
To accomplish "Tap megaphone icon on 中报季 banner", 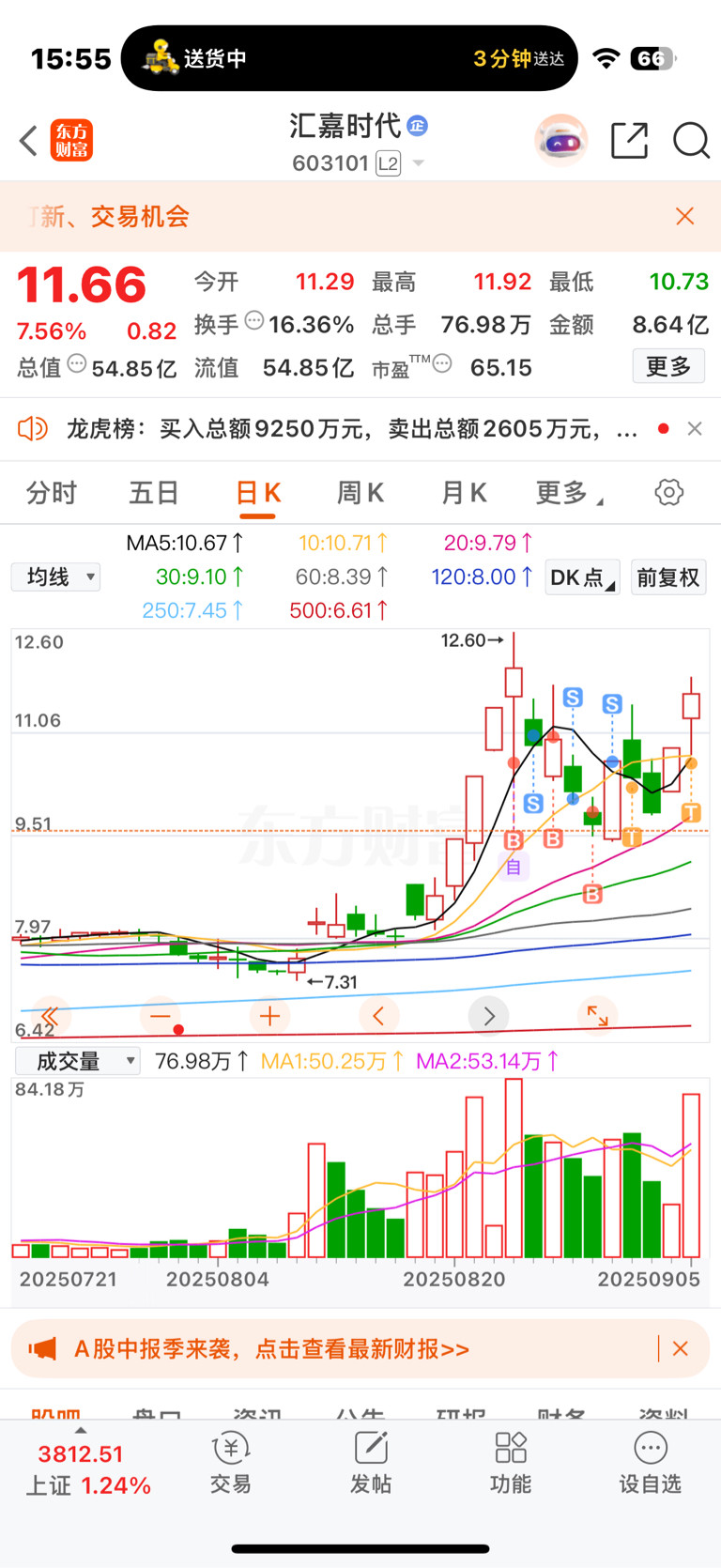I will 42,1349.
